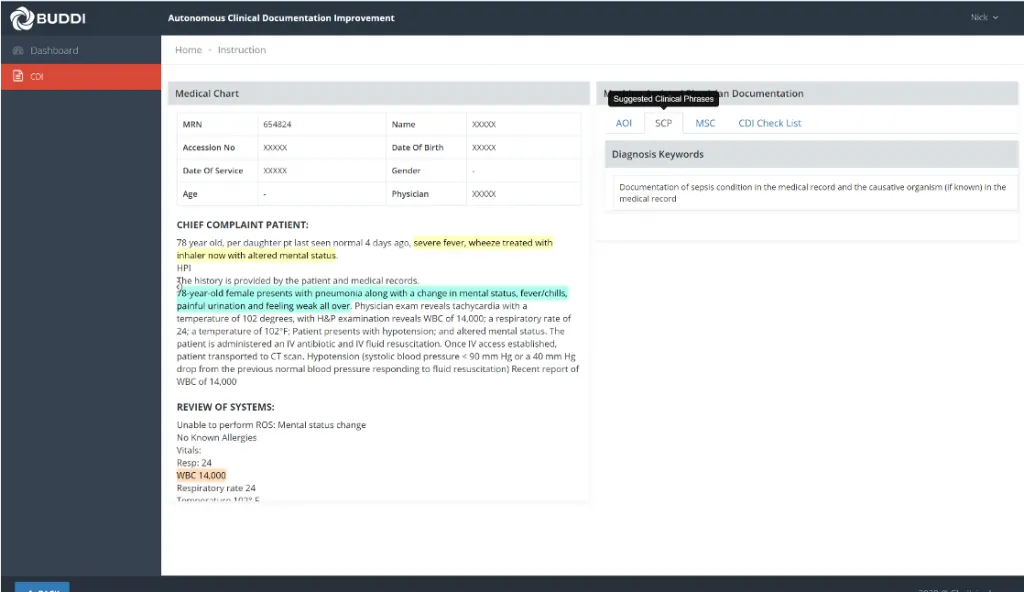Click the Back button
This screenshot has width=1024, height=592.
pyautogui.click(x=42, y=587)
